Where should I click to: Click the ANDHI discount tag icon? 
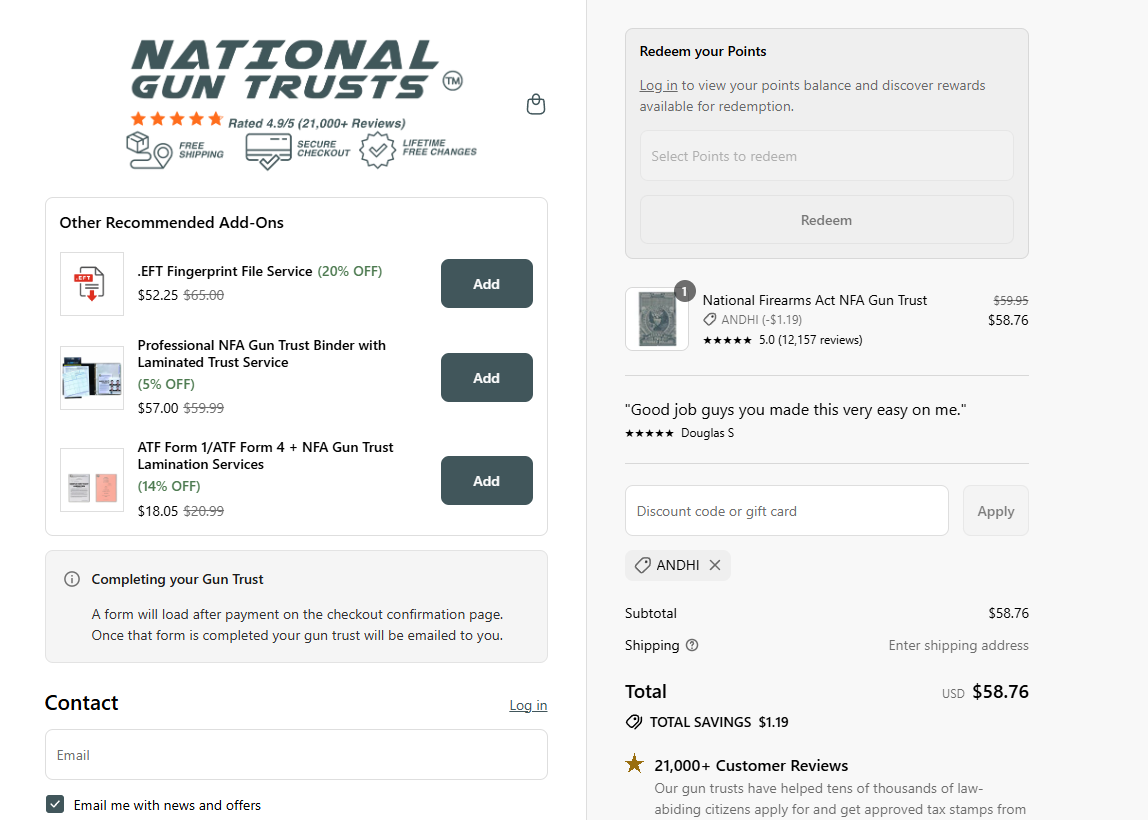[642, 565]
